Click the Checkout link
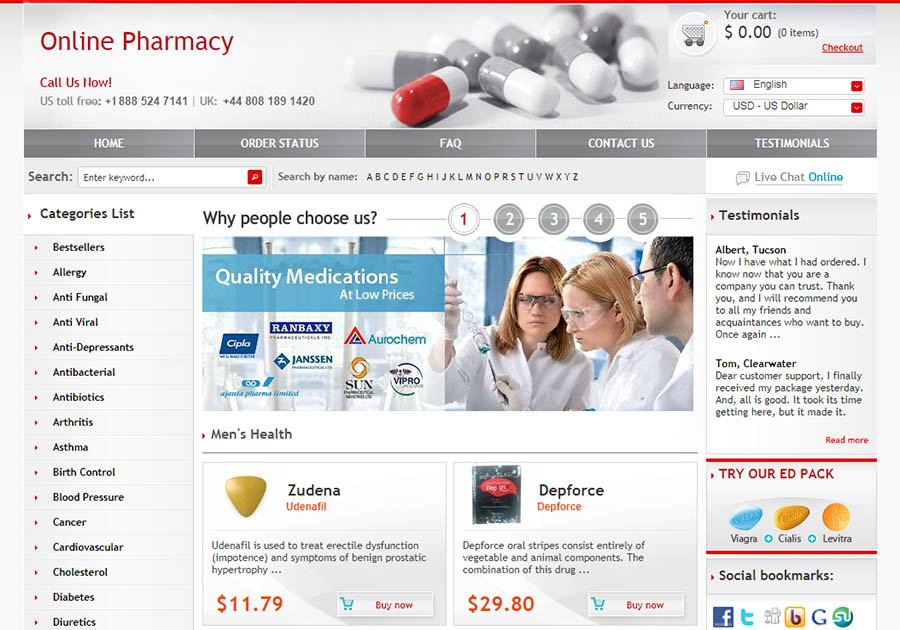The height and width of the screenshot is (630, 900). point(842,48)
